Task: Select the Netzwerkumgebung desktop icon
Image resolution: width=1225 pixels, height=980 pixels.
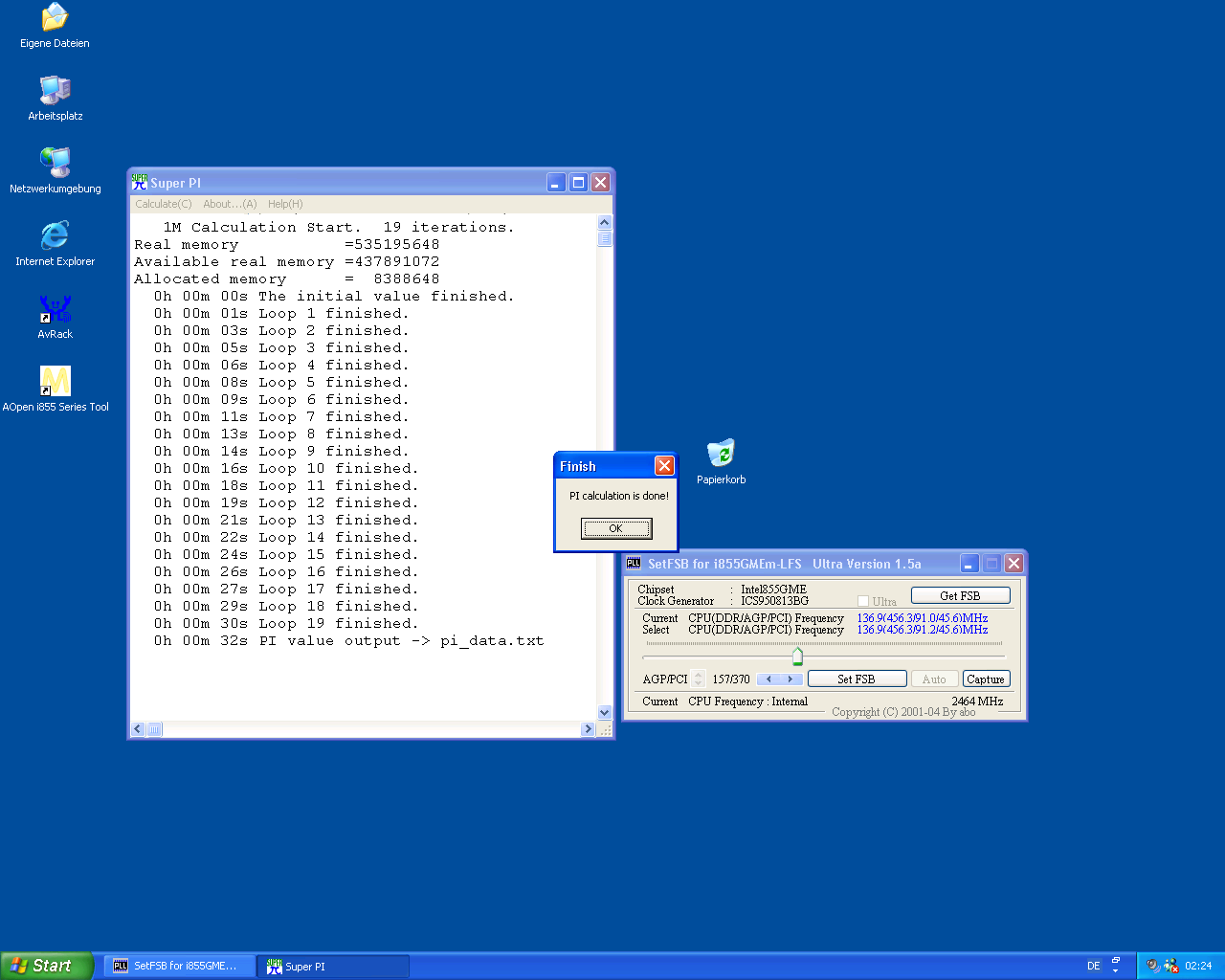Action: coord(55,163)
